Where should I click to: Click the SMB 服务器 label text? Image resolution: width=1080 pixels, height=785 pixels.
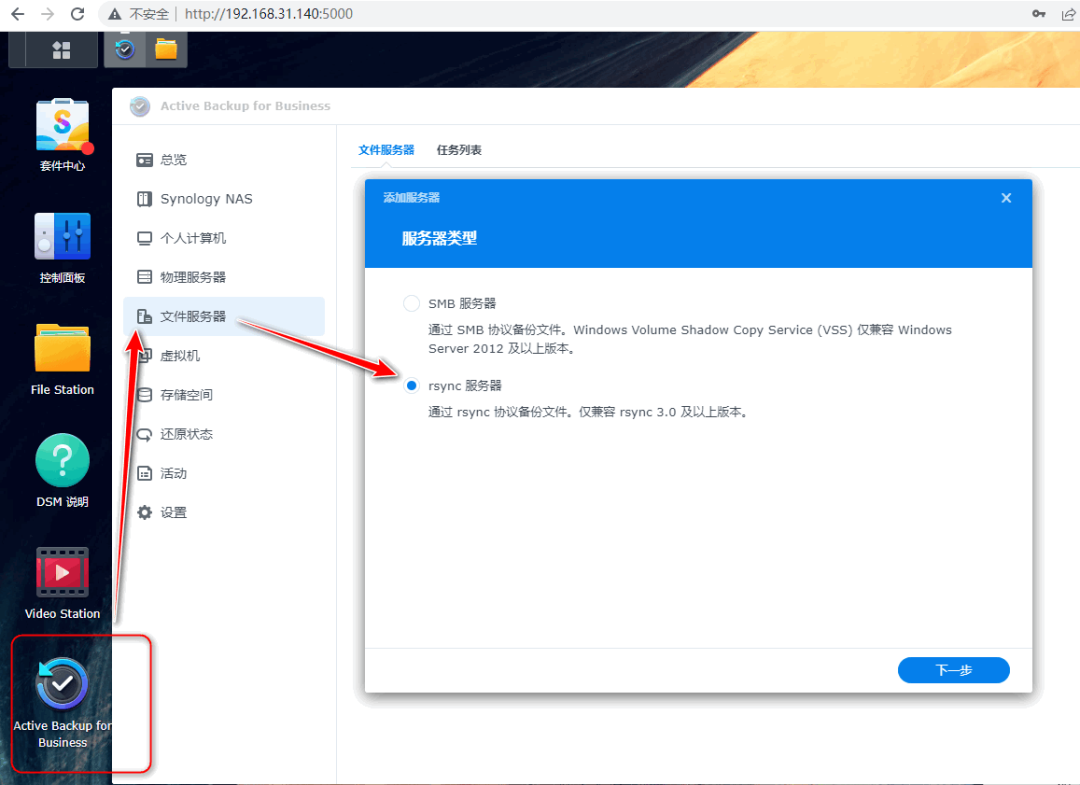(x=462, y=303)
